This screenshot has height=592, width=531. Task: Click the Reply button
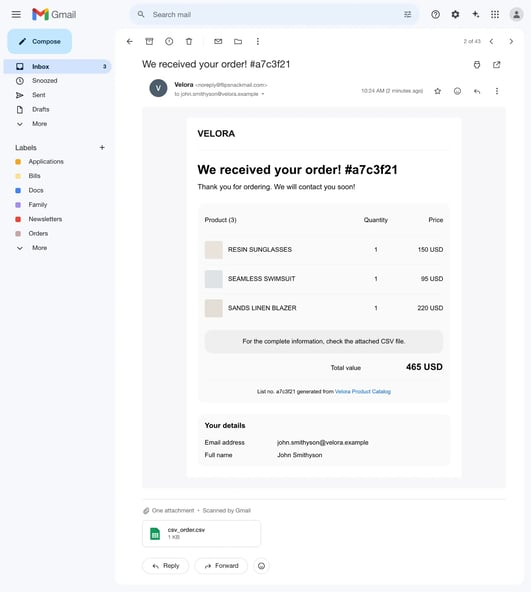[x=165, y=566]
